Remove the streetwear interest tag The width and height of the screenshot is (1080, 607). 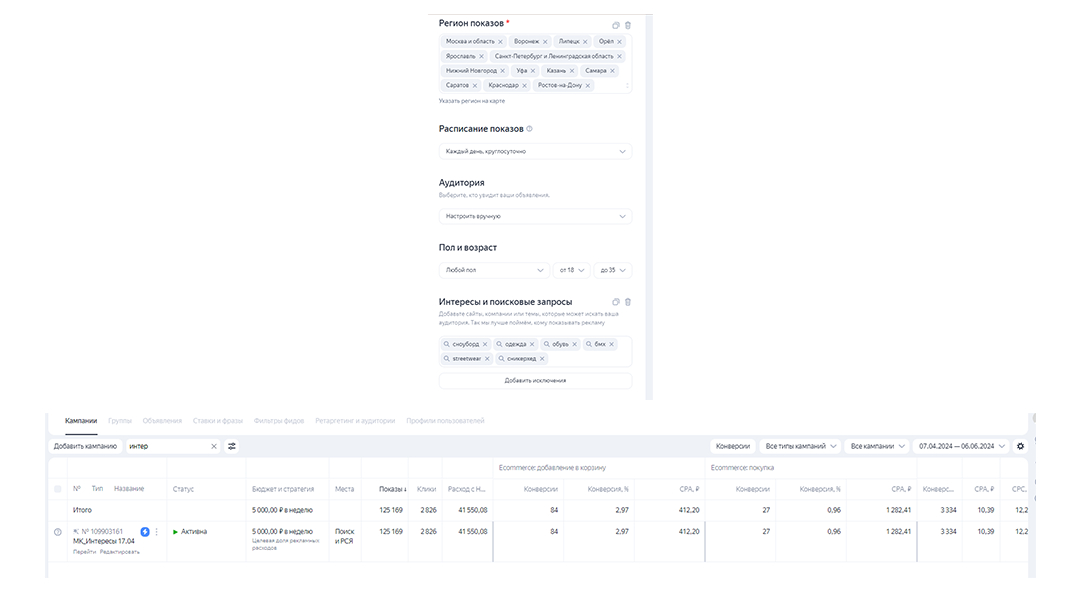[x=487, y=359]
